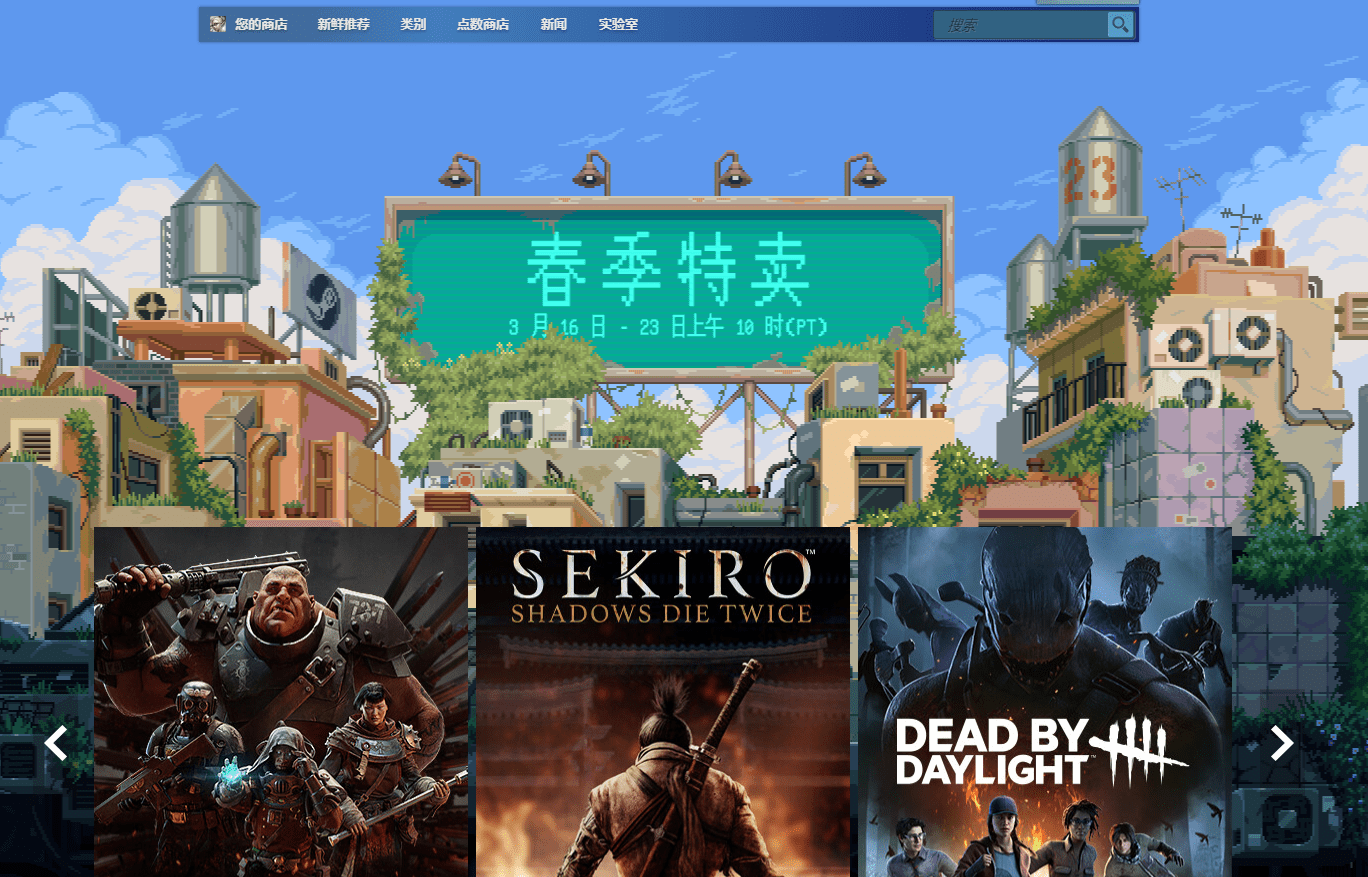Open the Warhammer Darktide game capsule
Viewport: 1368px width, 877px height.
click(281, 702)
